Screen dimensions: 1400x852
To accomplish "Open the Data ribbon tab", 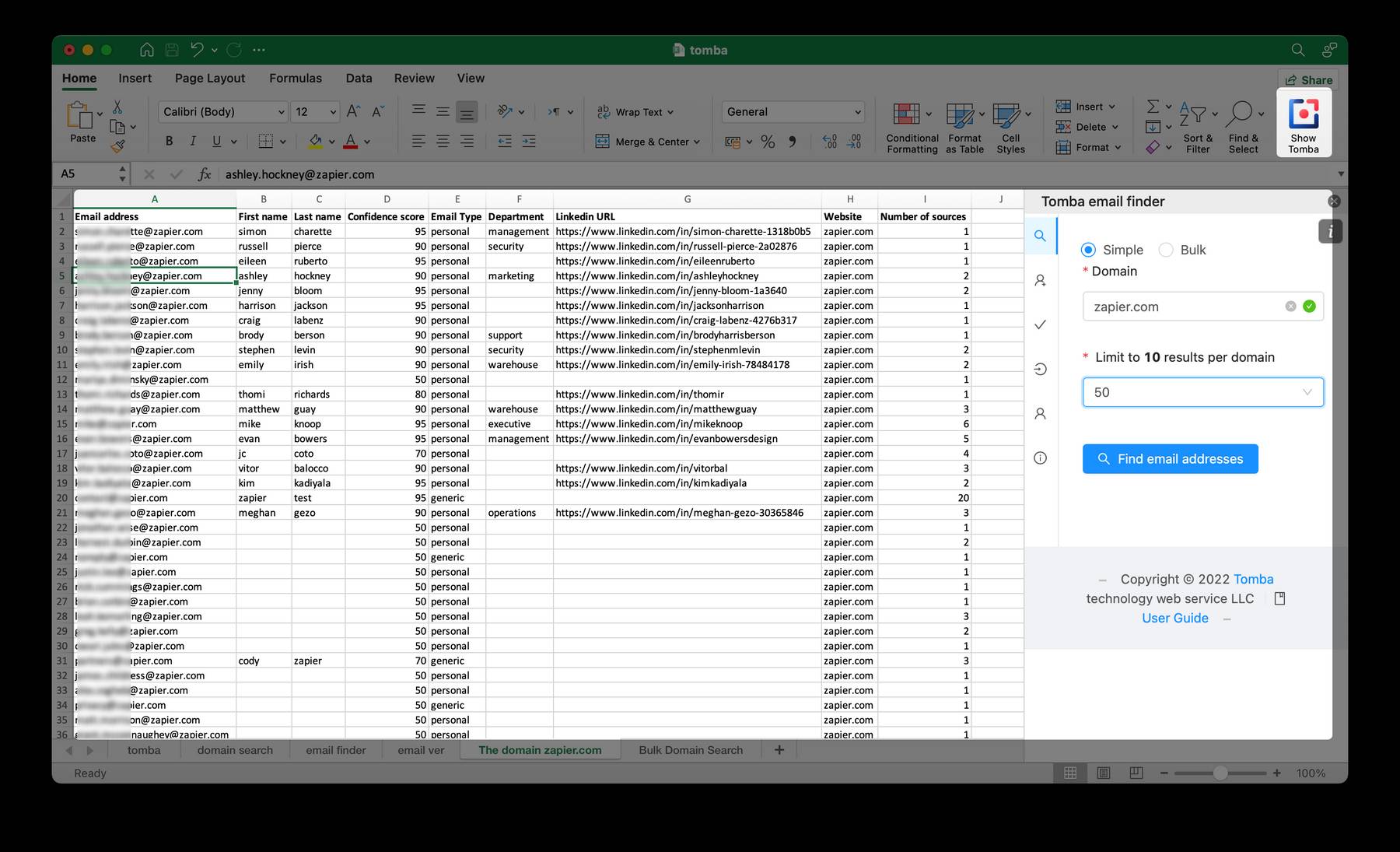I will (x=359, y=78).
